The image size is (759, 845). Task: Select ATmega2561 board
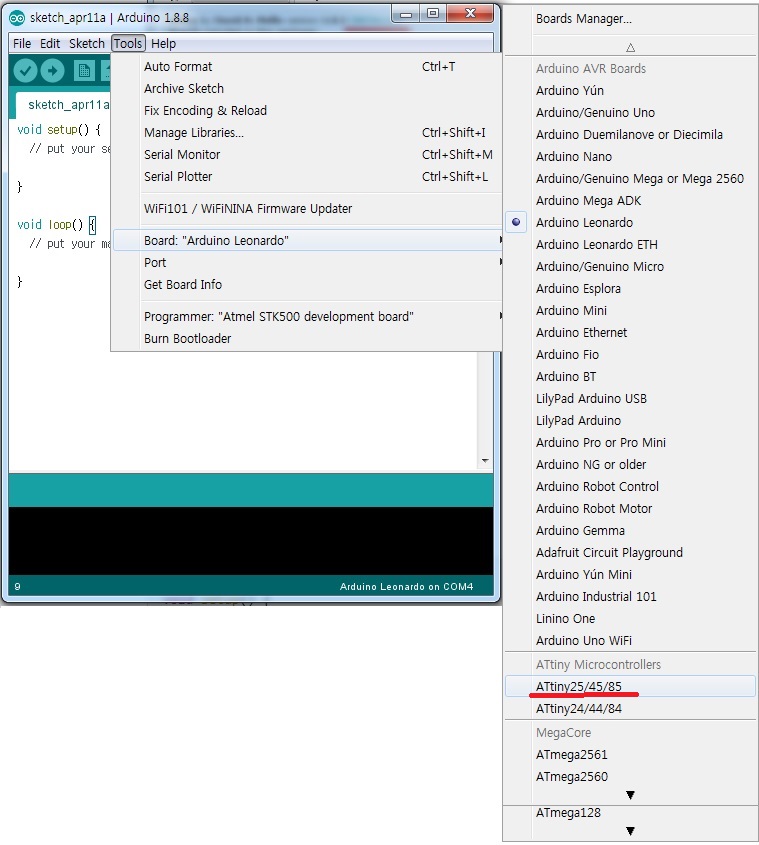click(x=630, y=755)
